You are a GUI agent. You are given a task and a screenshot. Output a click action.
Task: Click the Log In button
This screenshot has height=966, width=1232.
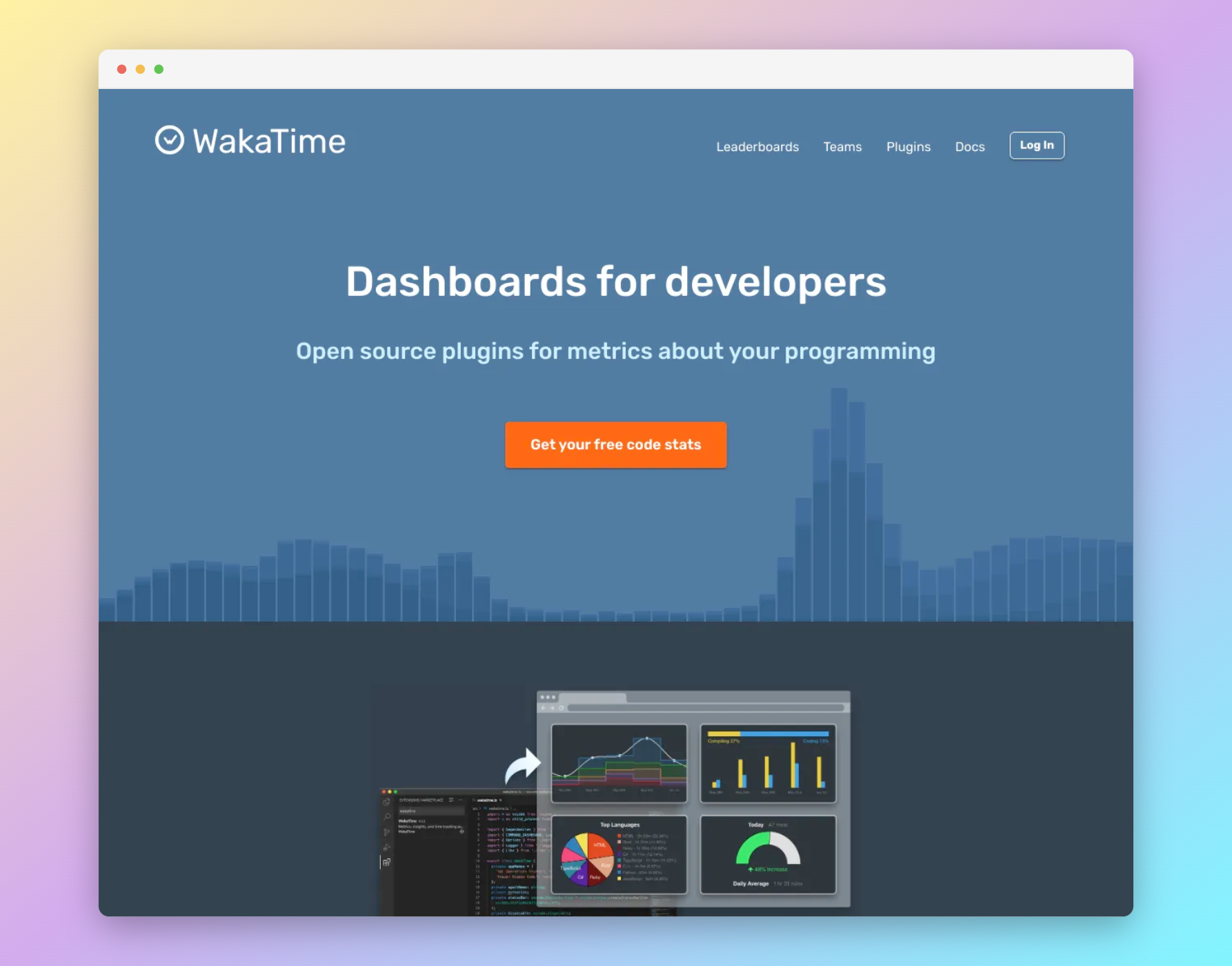point(1037,146)
